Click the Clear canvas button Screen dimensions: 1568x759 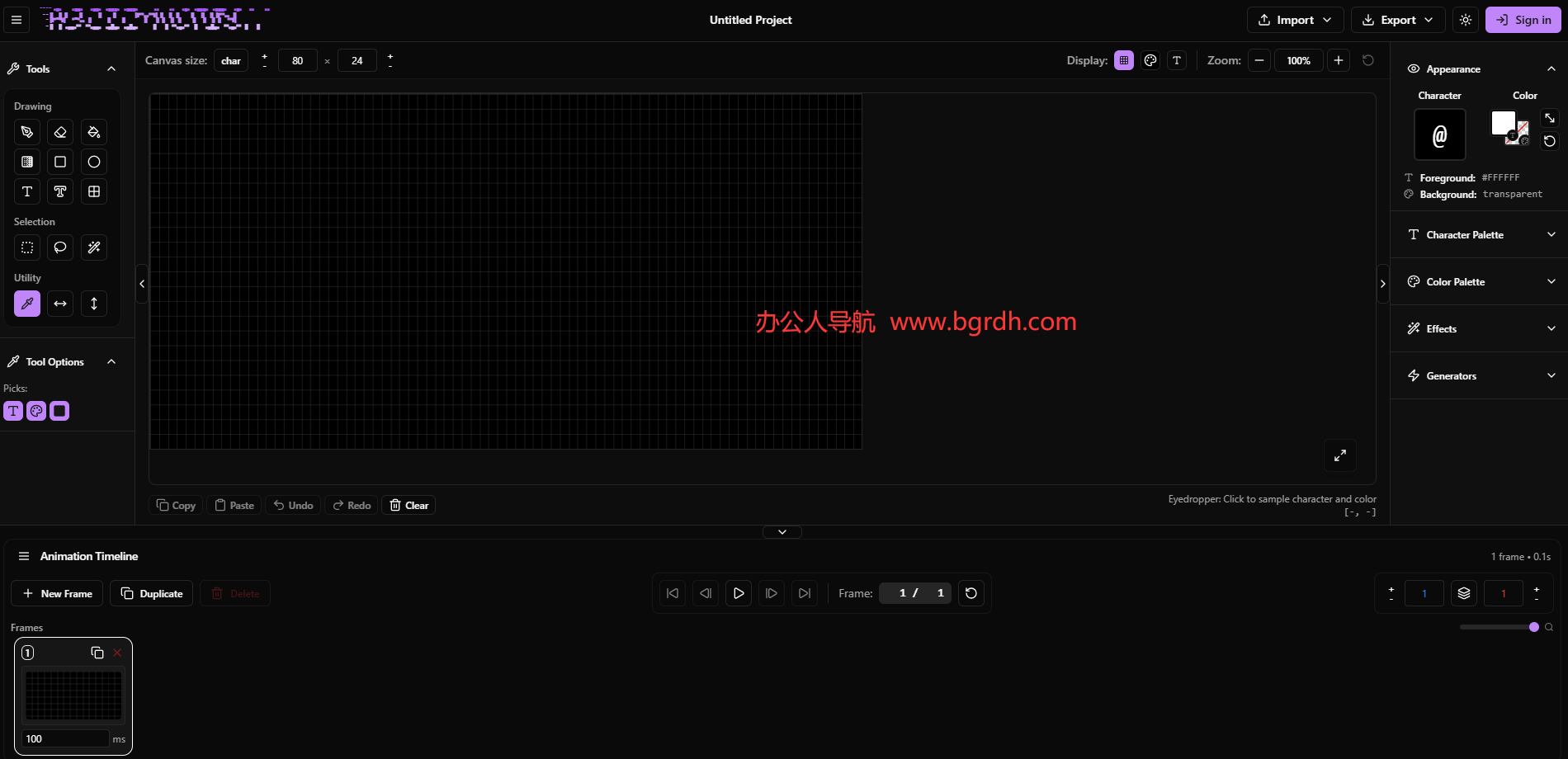[x=408, y=504]
